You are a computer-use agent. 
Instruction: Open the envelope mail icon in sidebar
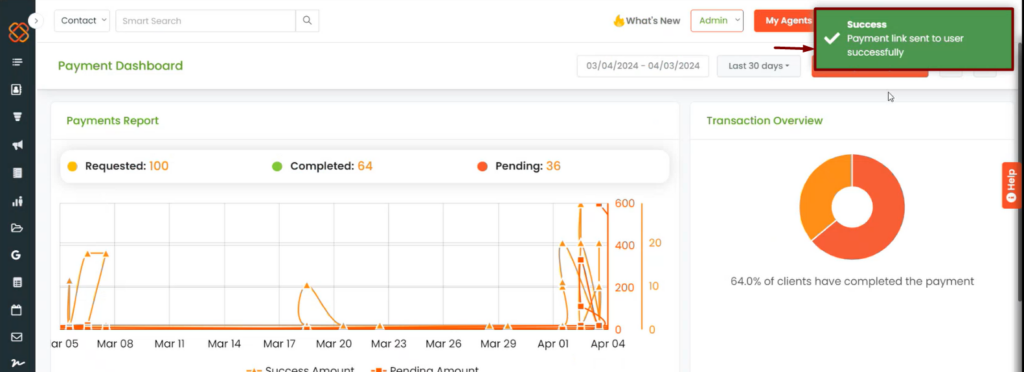pyautogui.click(x=17, y=337)
